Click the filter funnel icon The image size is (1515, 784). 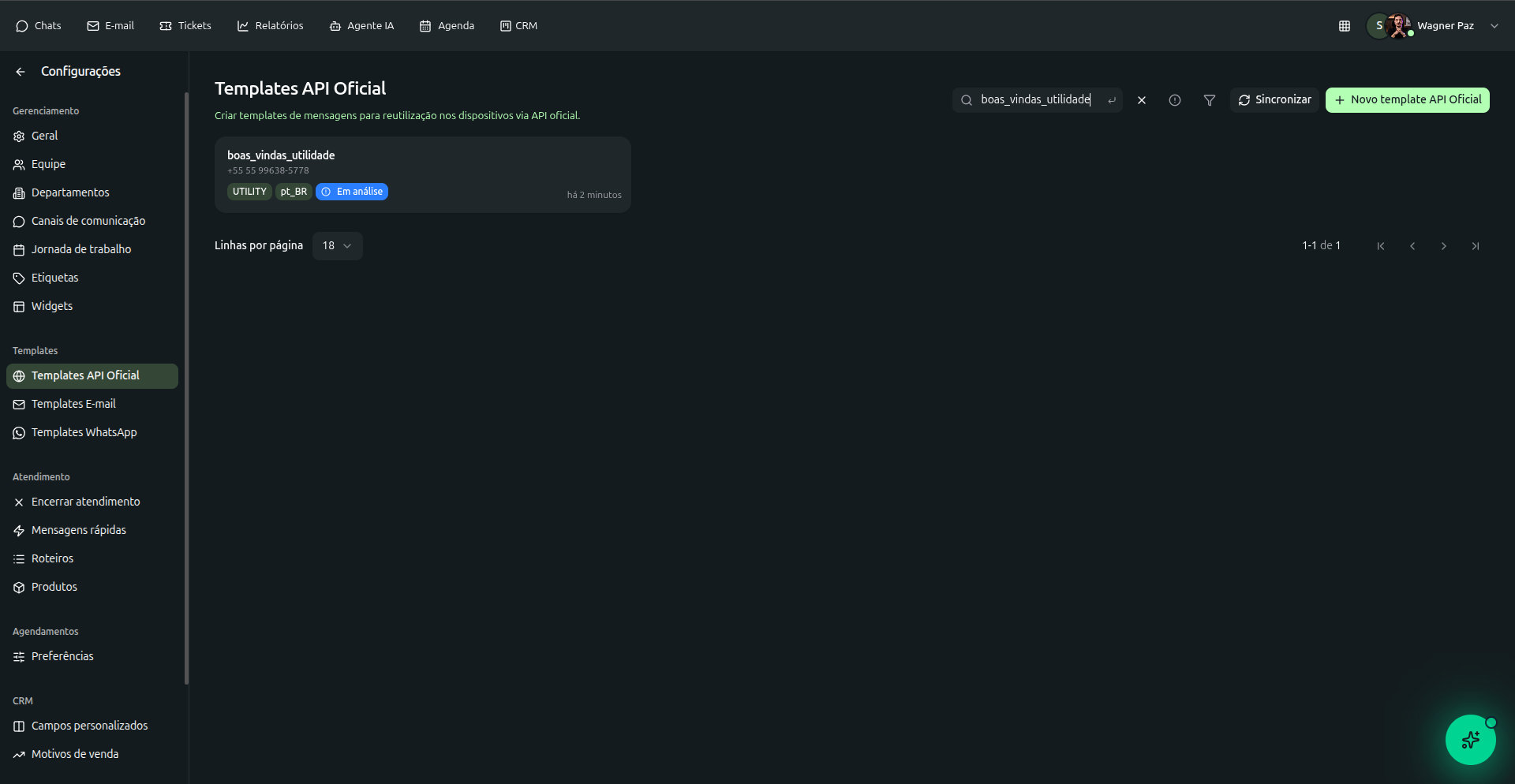[x=1209, y=100]
